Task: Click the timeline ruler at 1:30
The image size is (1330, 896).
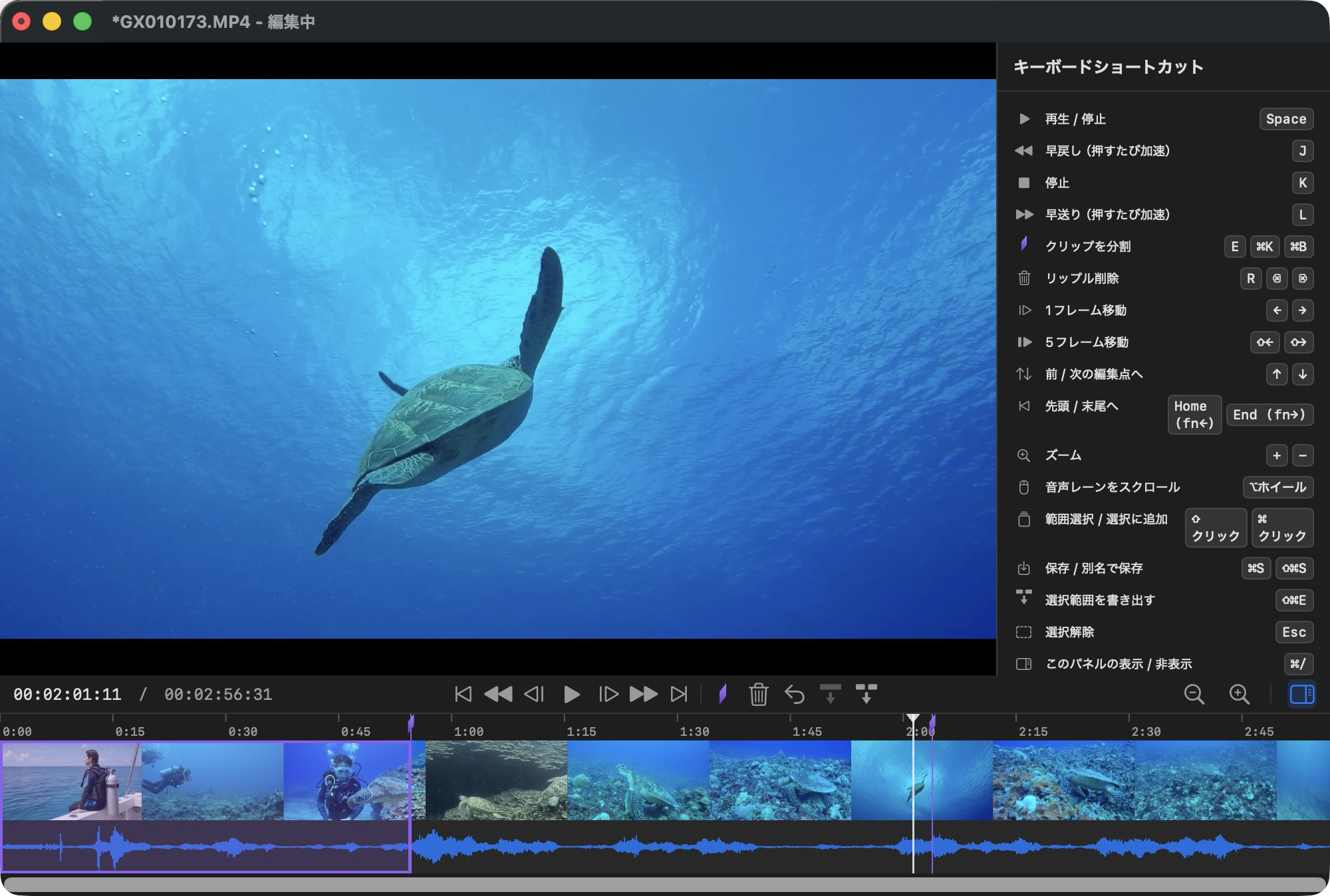Action: tap(694, 731)
